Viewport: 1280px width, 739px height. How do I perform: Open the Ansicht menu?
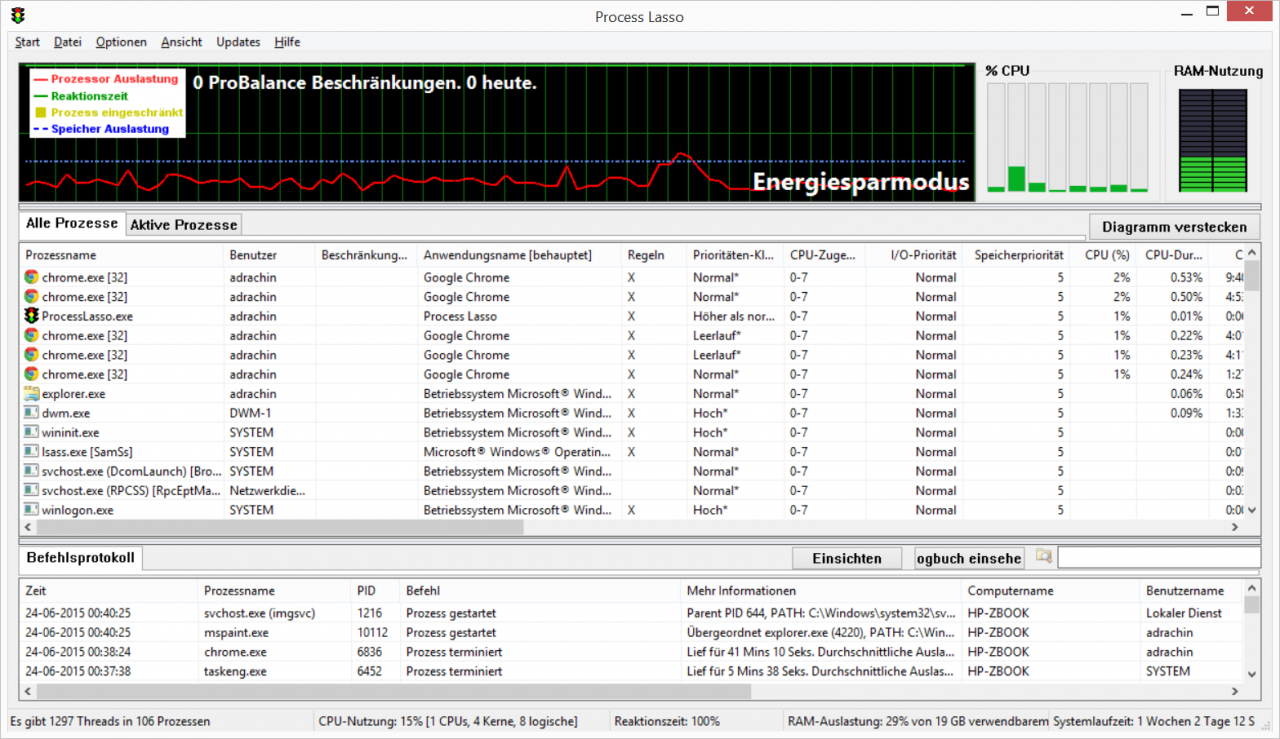pyautogui.click(x=181, y=42)
